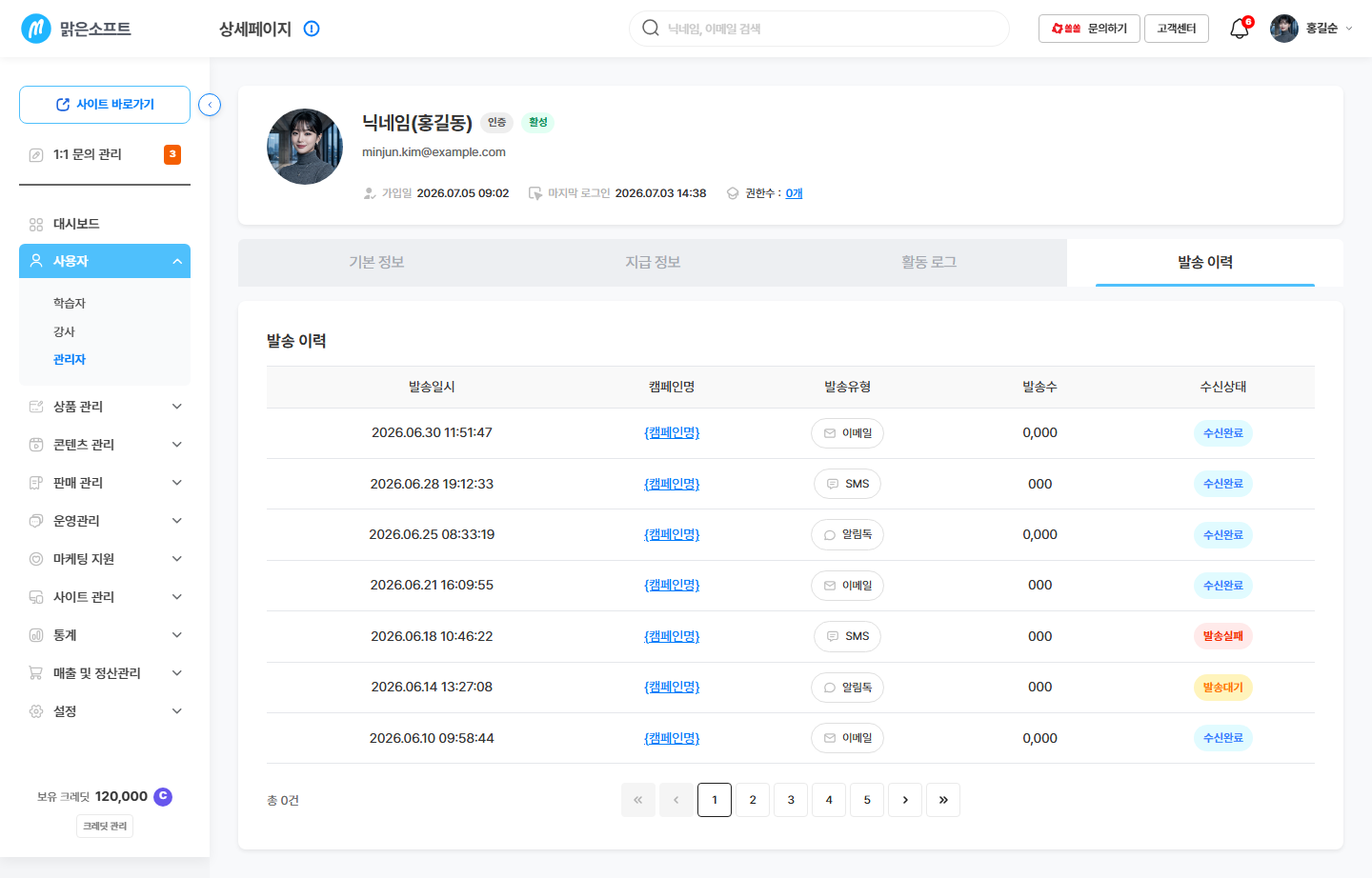Open the 홍길순 account dropdown arrow
Image resolution: width=1372 pixels, height=878 pixels.
[x=1349, y=29]
